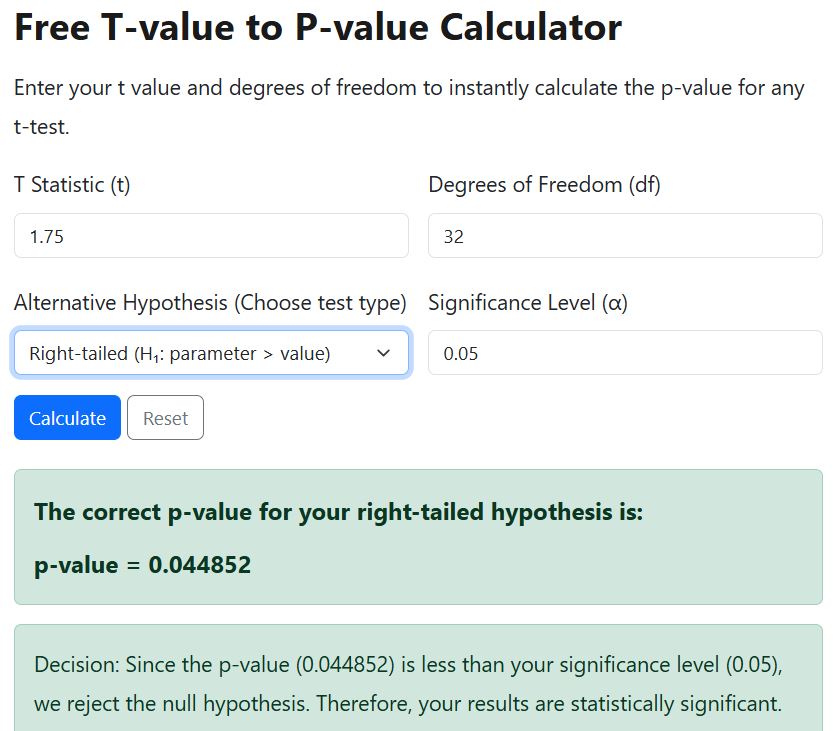The width and height of the screenshot is (833, 731).
Task: Click the Reset button
Action: click(165, 418)
